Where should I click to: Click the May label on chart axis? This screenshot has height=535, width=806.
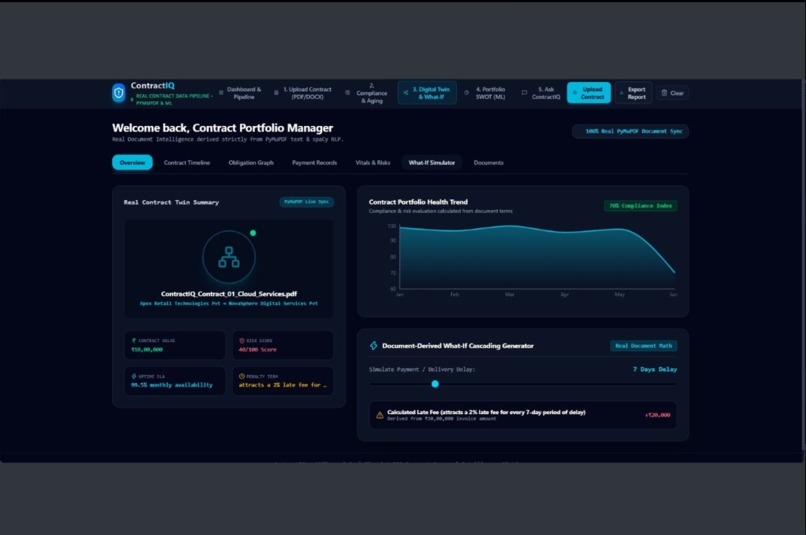[x=619, y=294]
